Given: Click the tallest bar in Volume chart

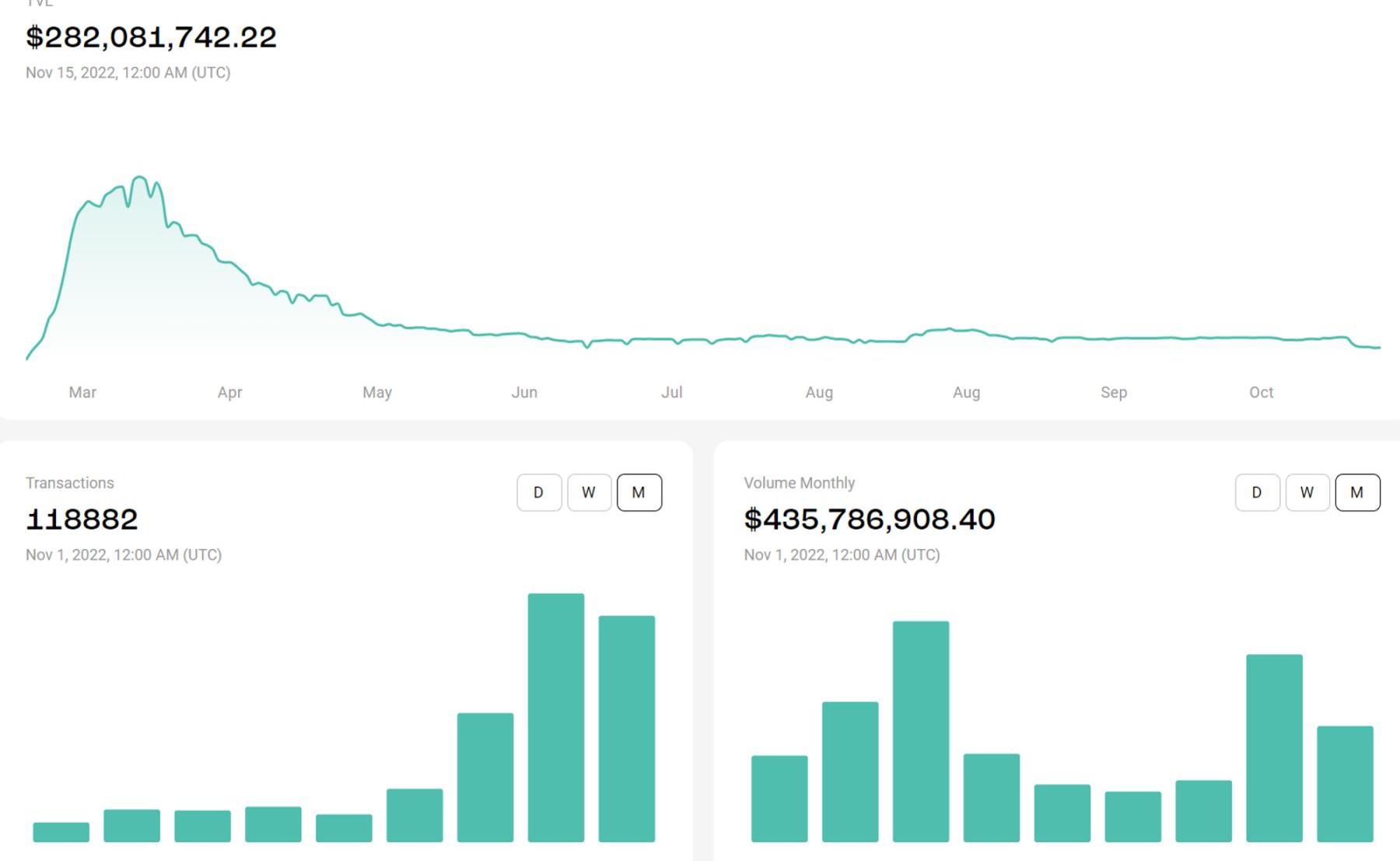Looking at the screenshot, I should point(920,731).
